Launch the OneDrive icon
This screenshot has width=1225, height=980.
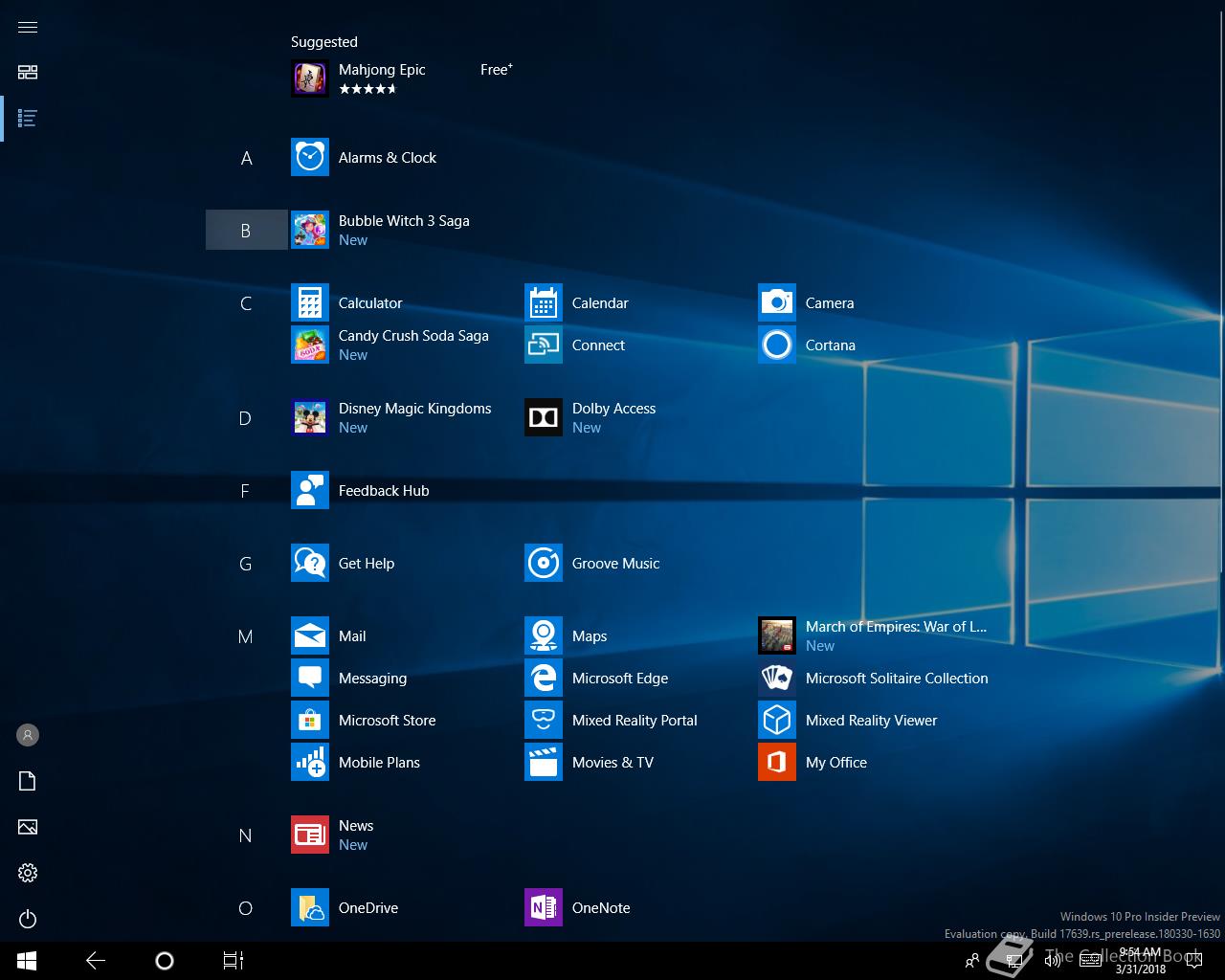point(310,907)
